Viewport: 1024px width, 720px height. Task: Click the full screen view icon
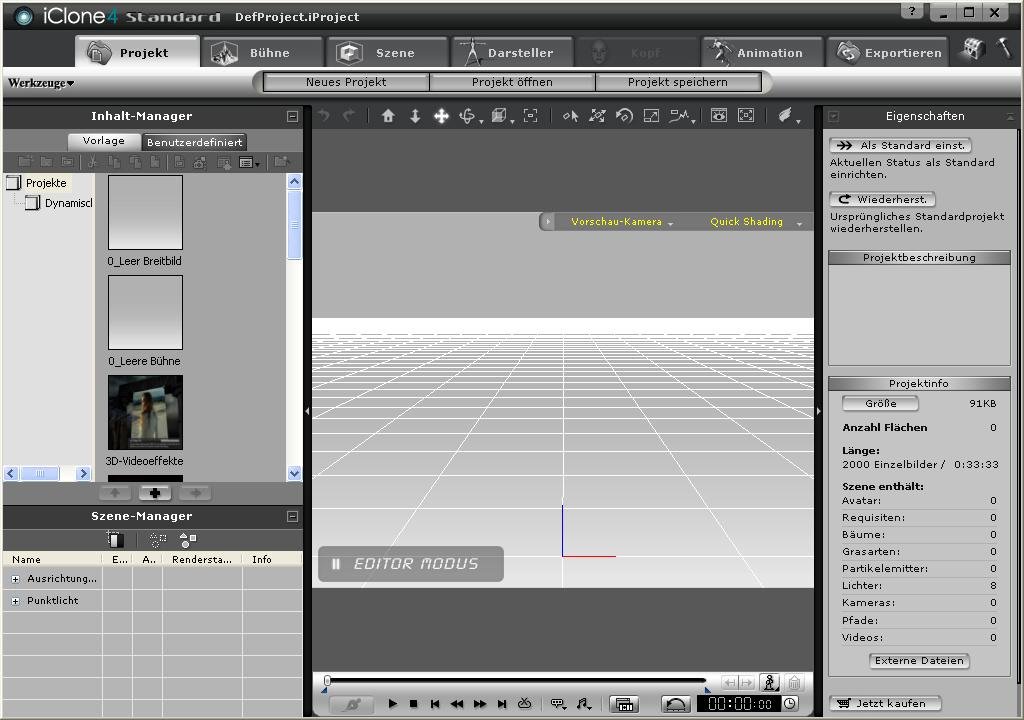tap(746, 116)
